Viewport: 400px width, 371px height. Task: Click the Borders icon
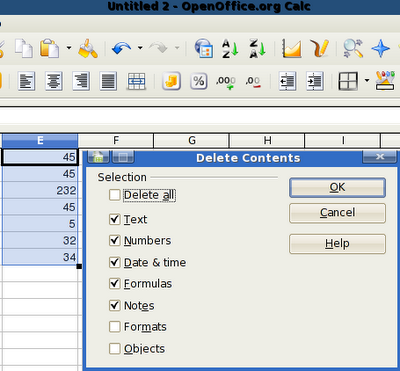tap(348, 81)
